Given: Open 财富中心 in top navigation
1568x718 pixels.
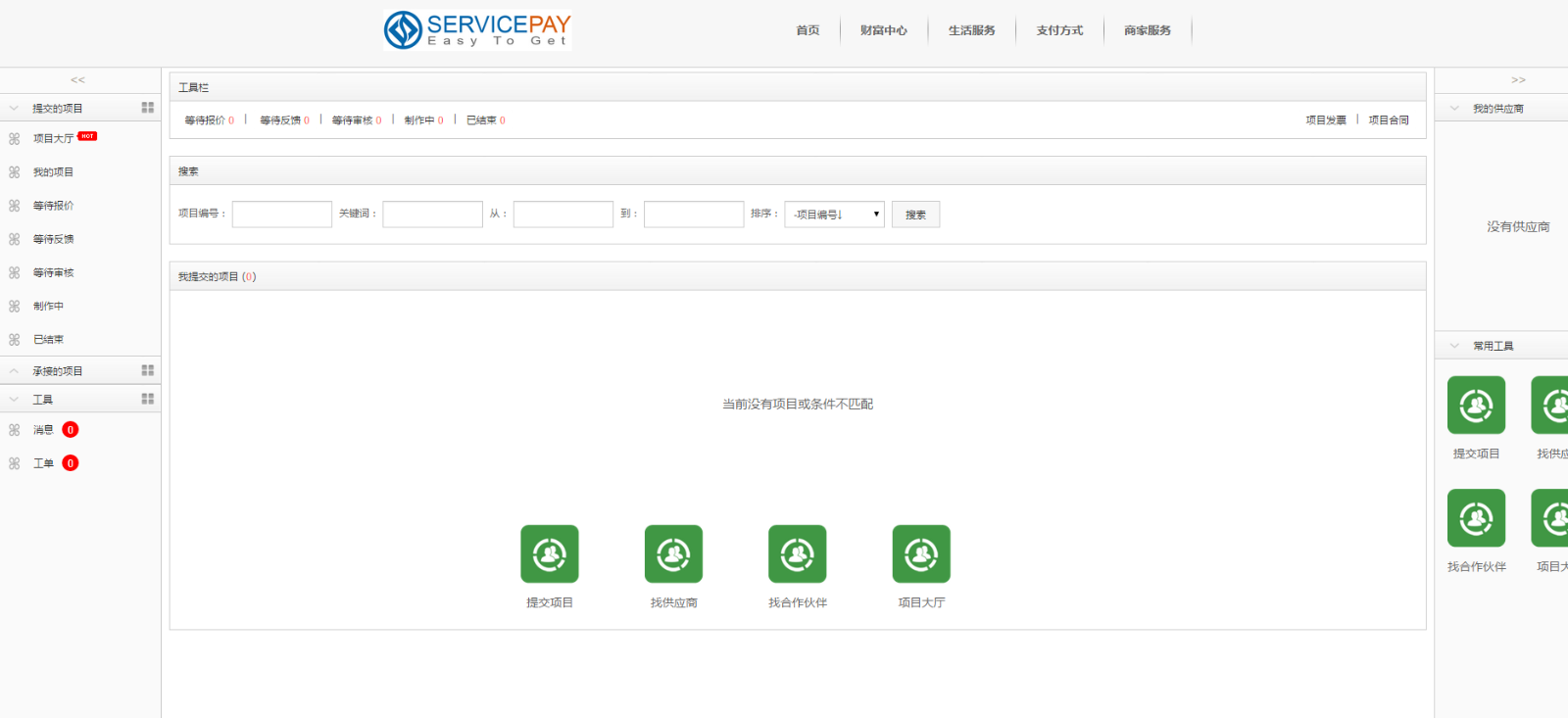Looking at the screenshot, I should [x=883, y=30].
